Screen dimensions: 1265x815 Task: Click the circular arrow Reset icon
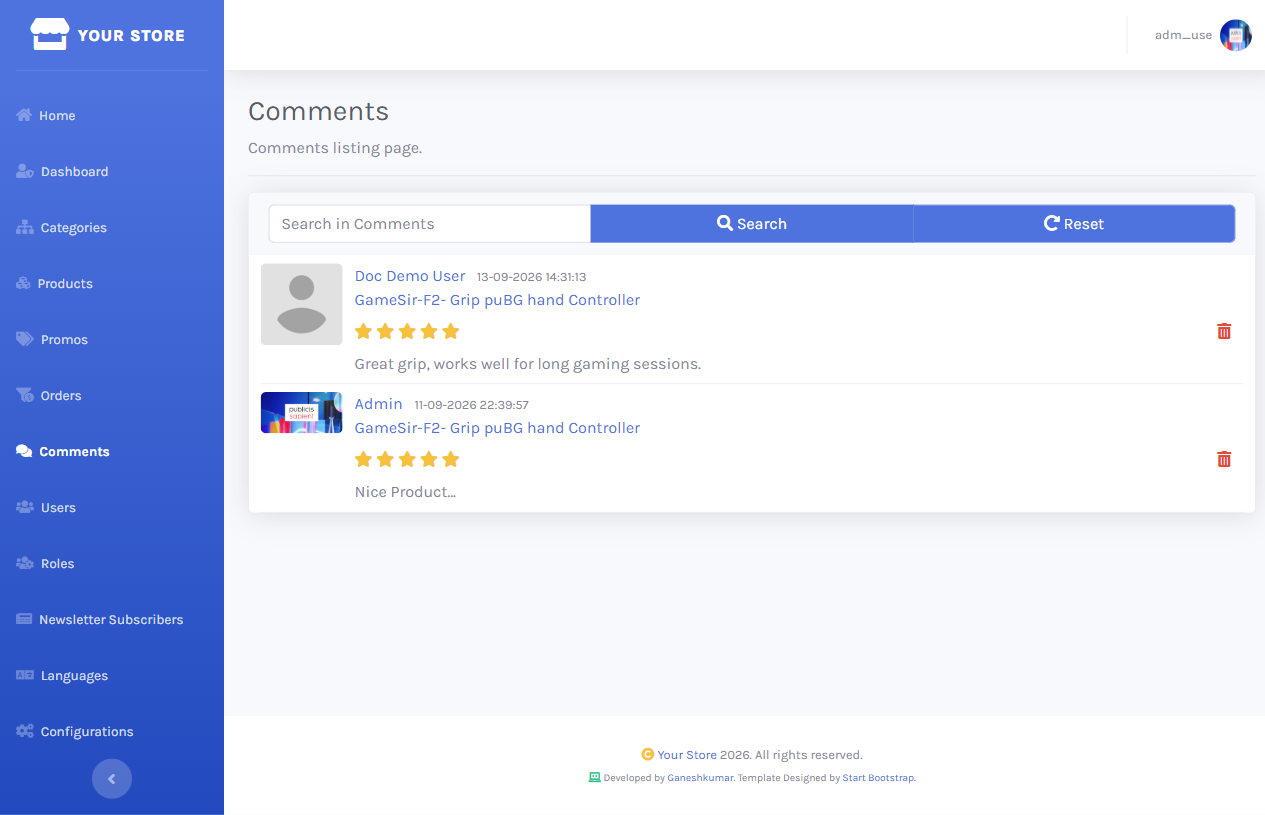[1051, 223]
